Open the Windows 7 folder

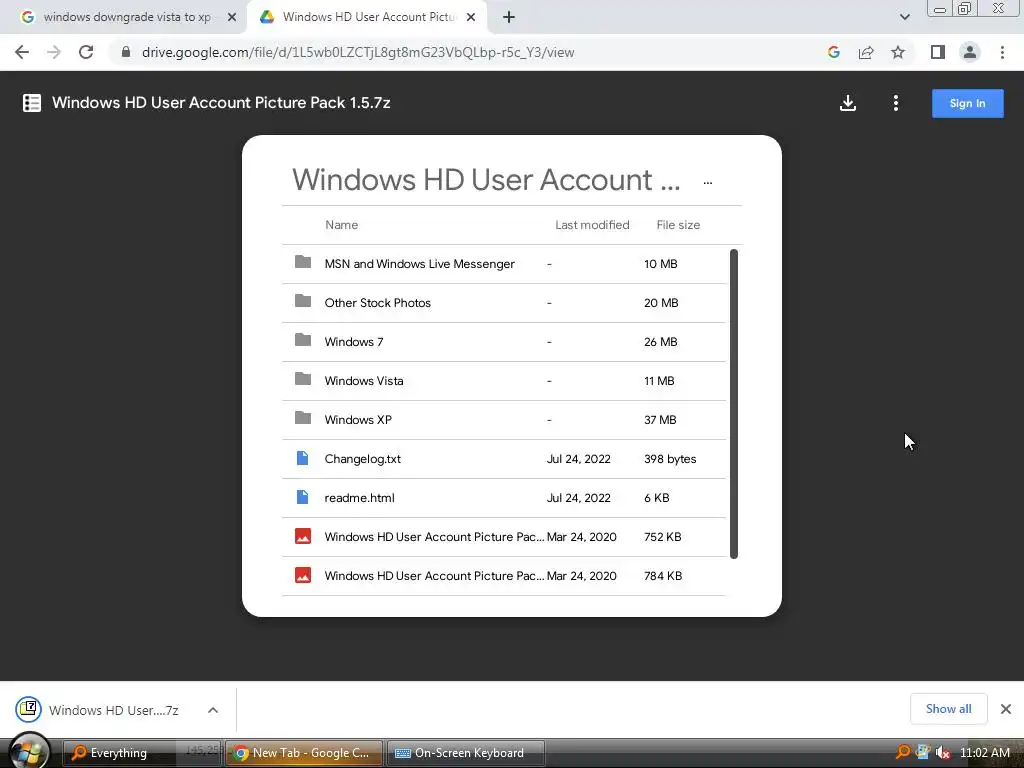(504, 342)
